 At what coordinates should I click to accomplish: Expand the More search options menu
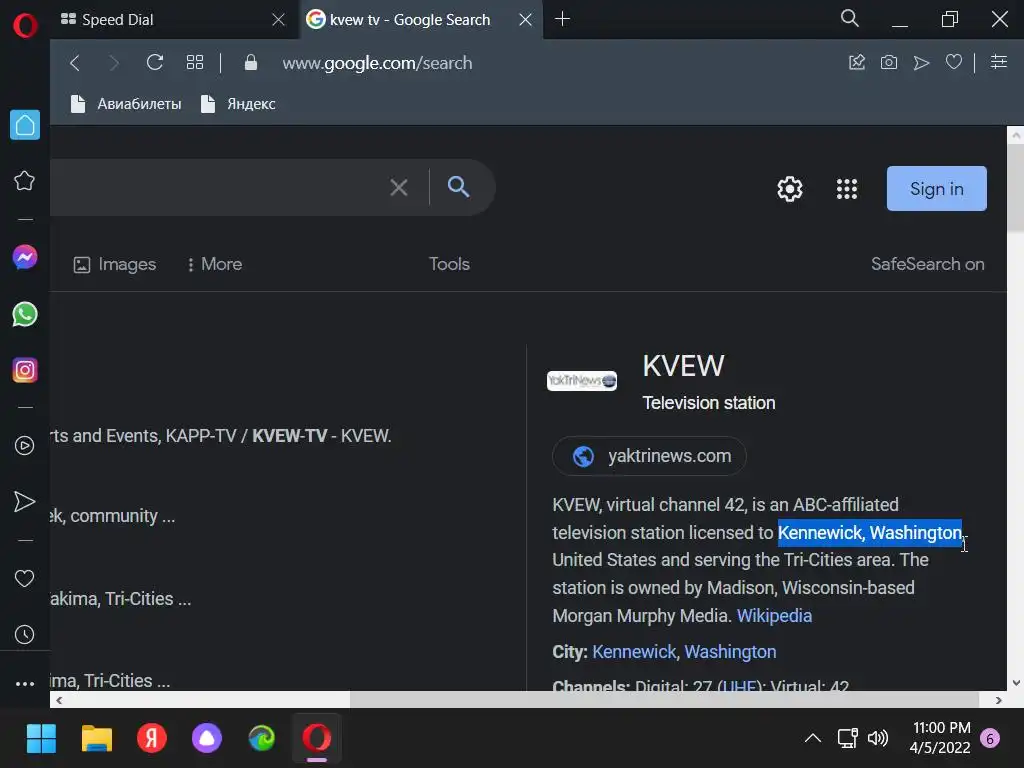214,264
